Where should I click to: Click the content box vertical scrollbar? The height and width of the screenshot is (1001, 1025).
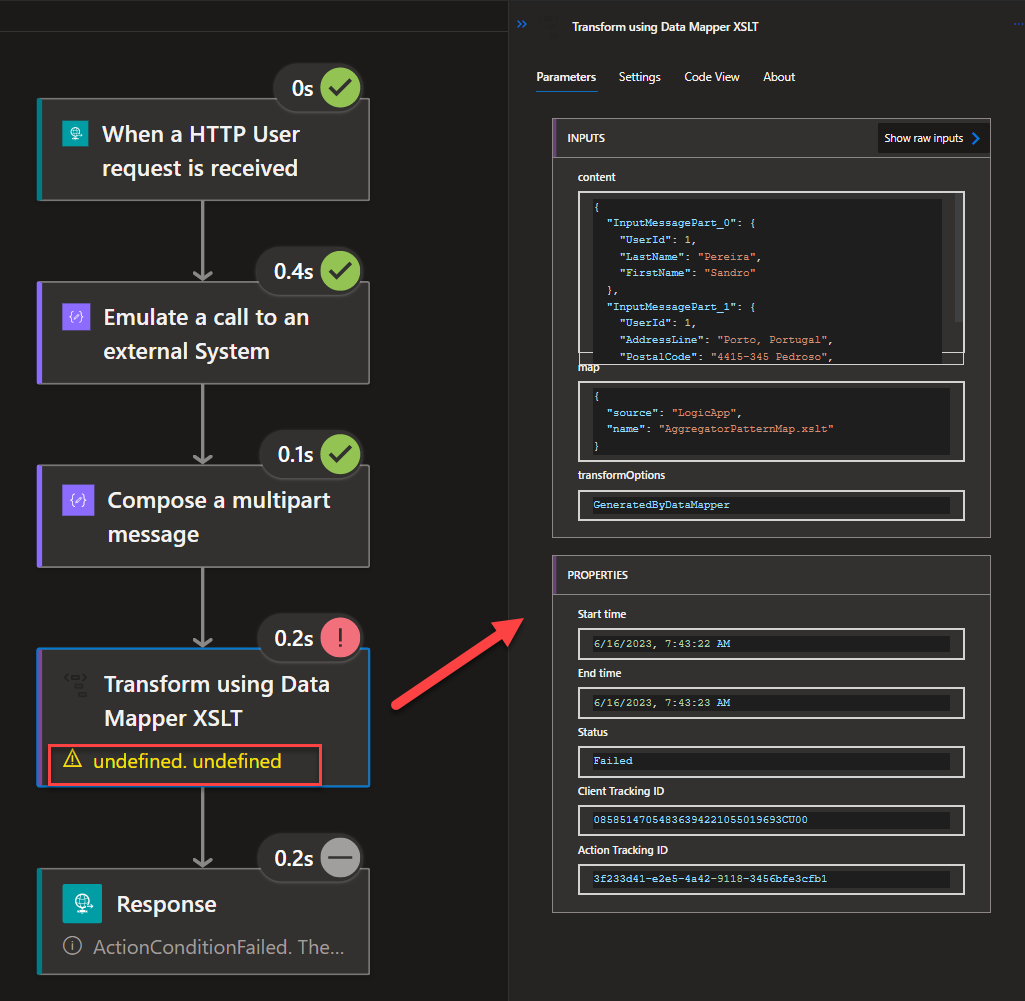[958, 260]
